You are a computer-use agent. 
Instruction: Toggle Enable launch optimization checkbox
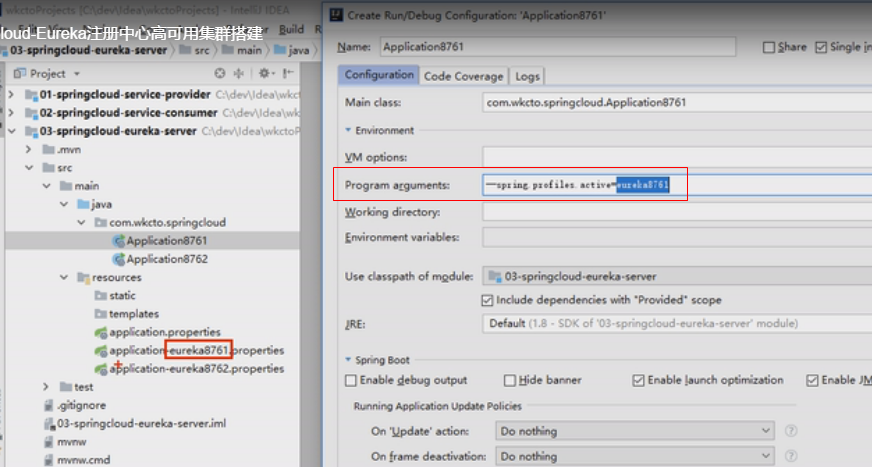tap(638, 380)
